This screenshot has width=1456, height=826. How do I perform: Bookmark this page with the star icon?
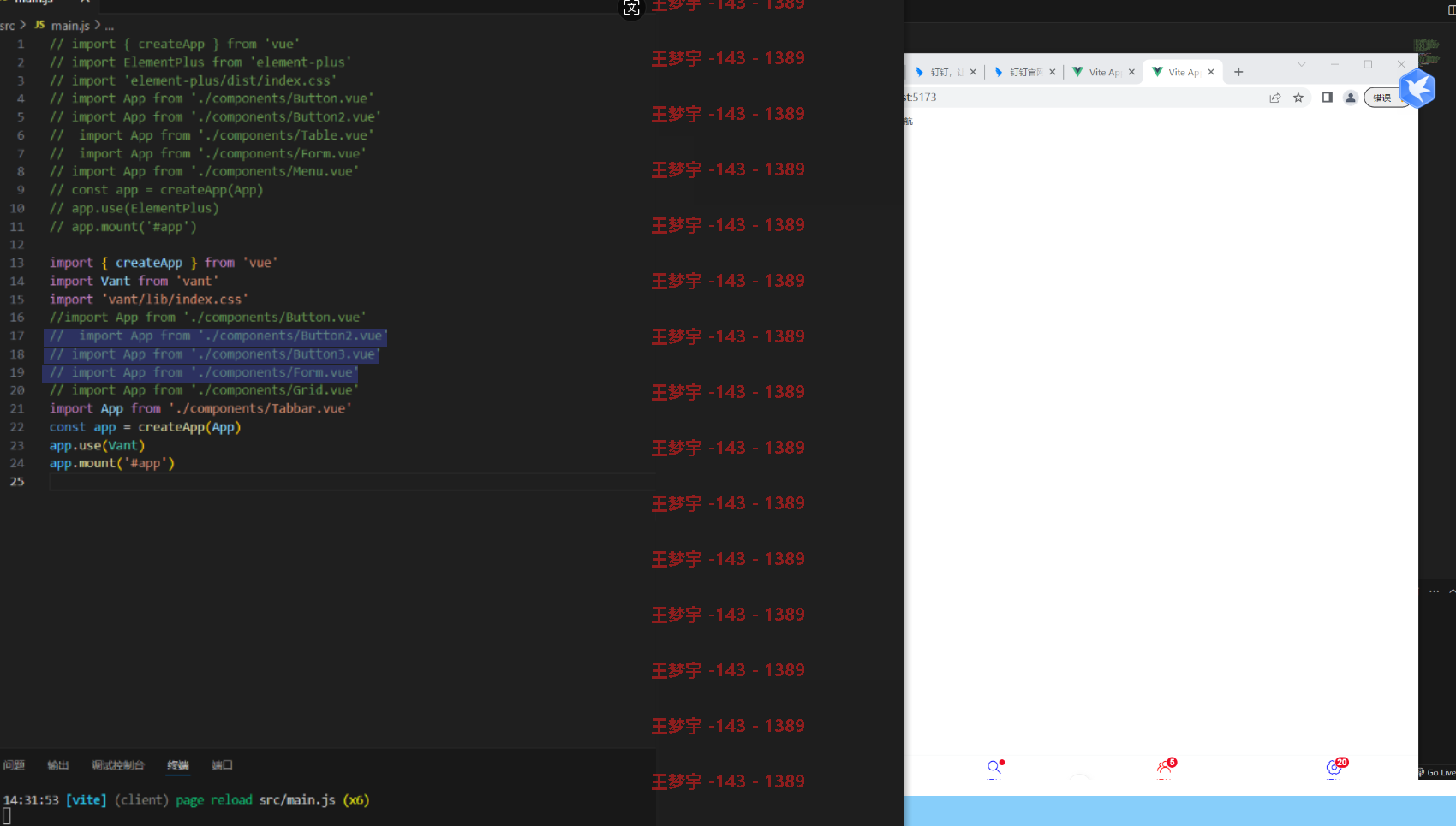coord(1298,98)
